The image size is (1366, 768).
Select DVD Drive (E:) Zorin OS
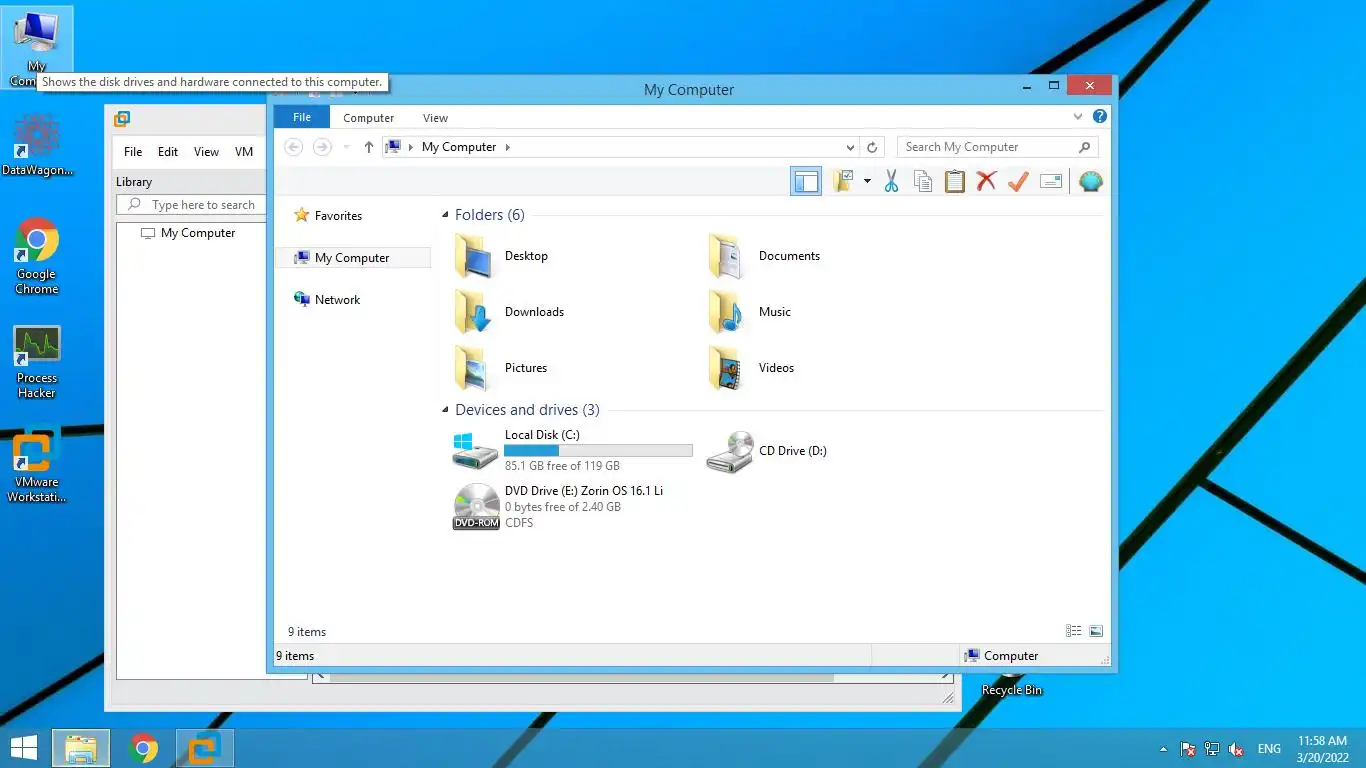558,507
